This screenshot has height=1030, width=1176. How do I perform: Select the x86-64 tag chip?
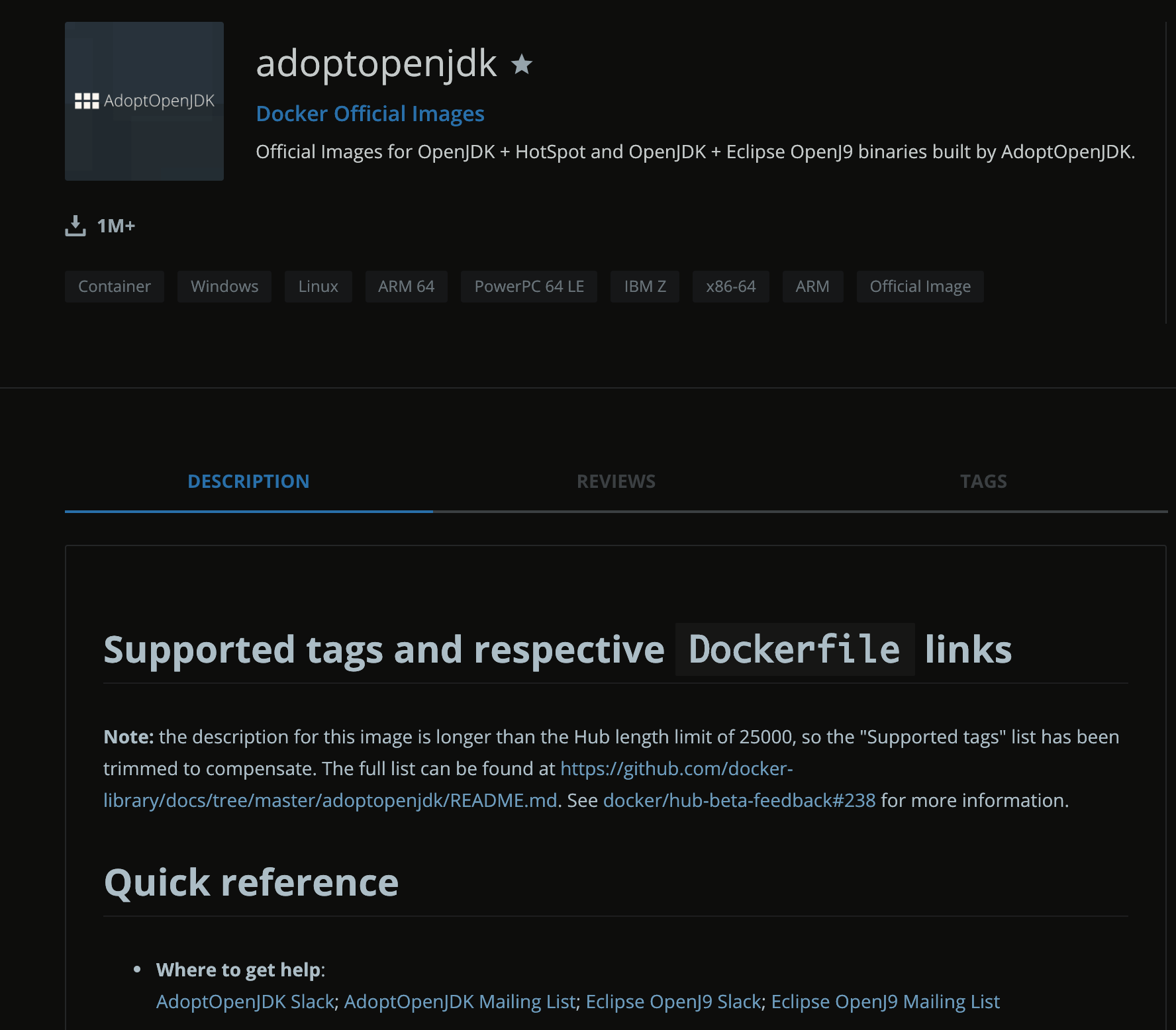(731, 287)
